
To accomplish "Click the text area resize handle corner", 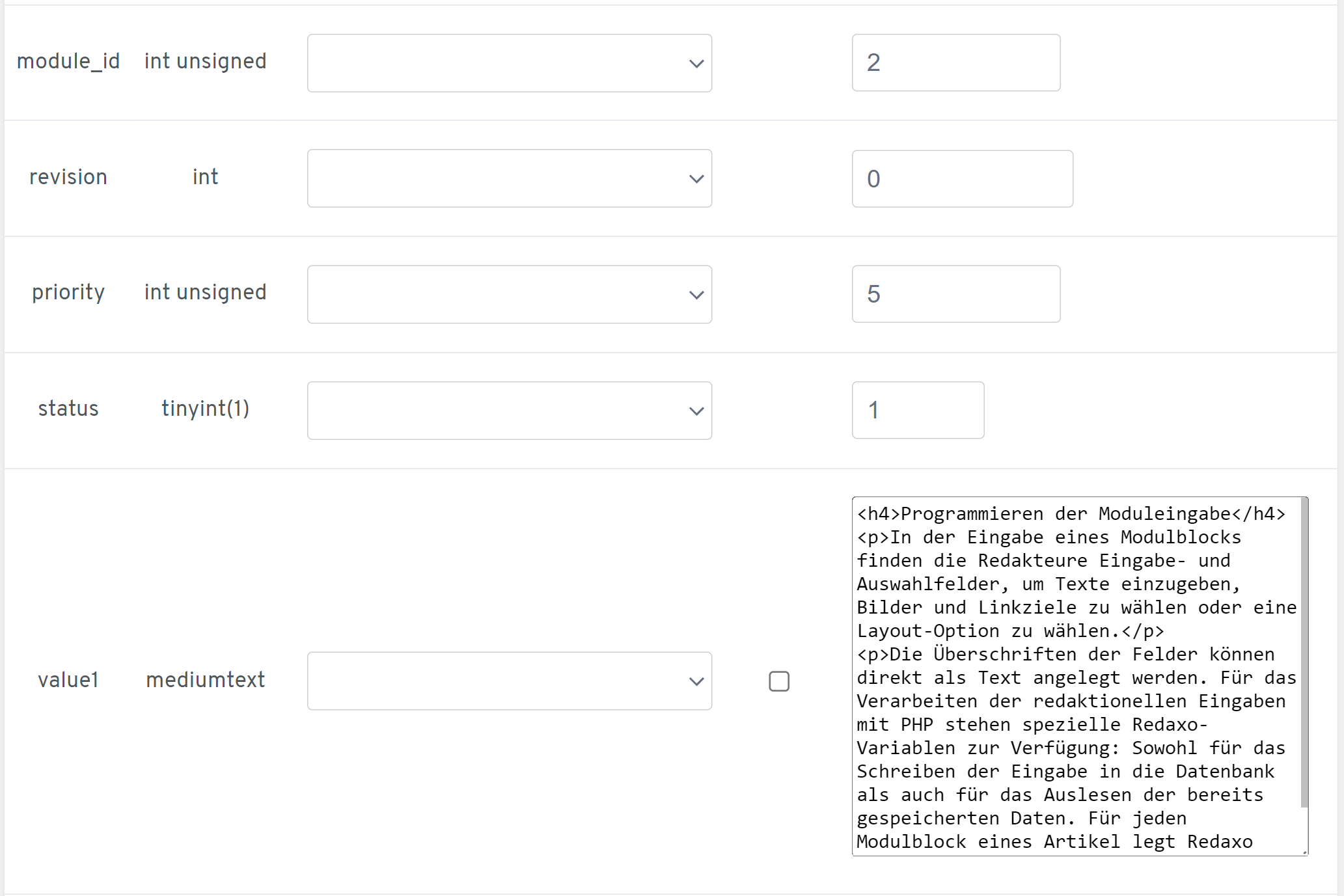I will 1304,852.
